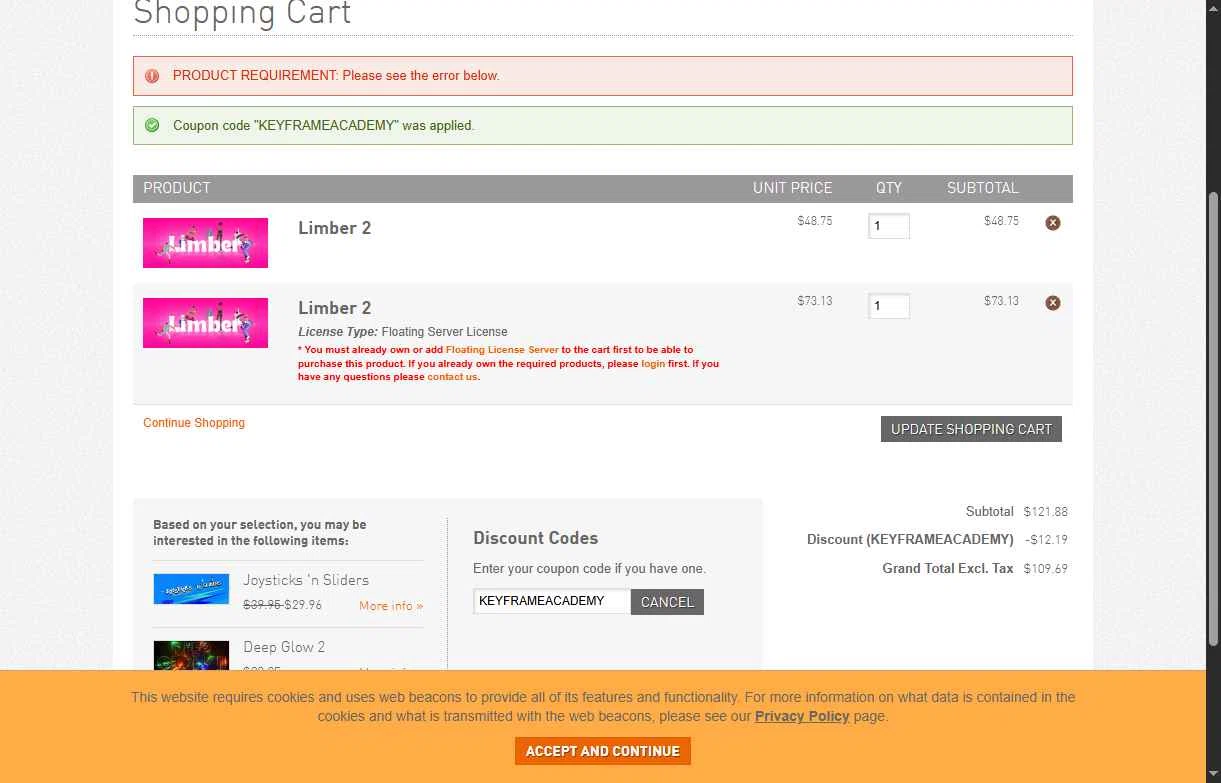
Task: Click the Subtotal value $121.88
Action: point(1046,511)
